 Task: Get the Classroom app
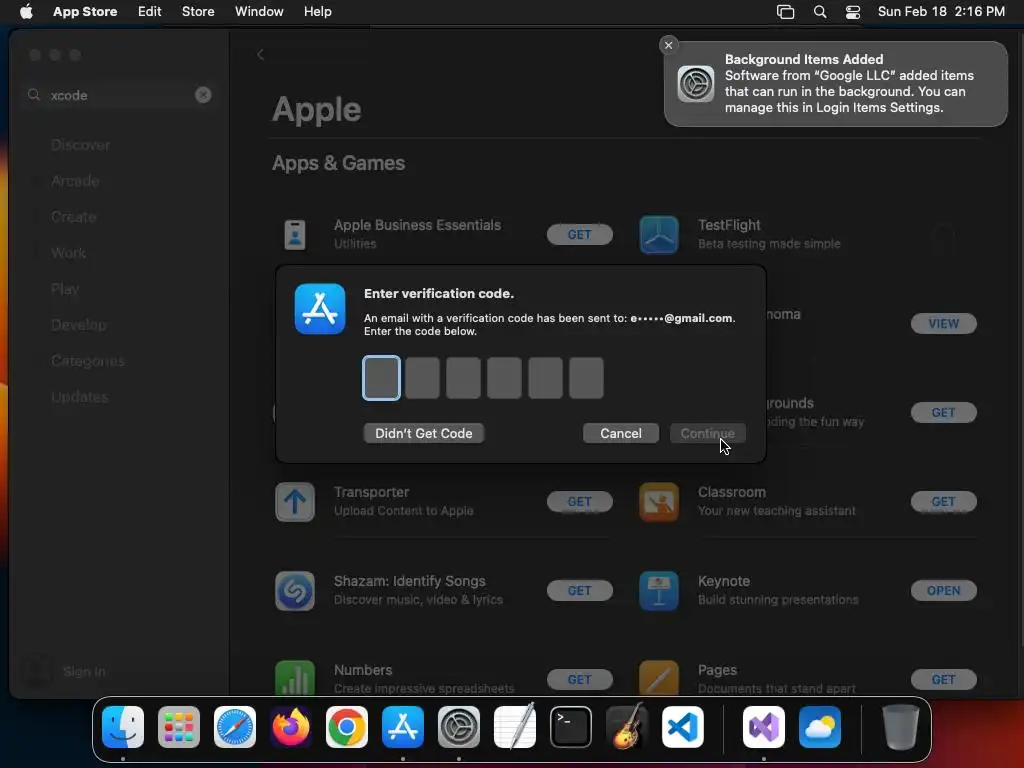click(x=943, y=502)
